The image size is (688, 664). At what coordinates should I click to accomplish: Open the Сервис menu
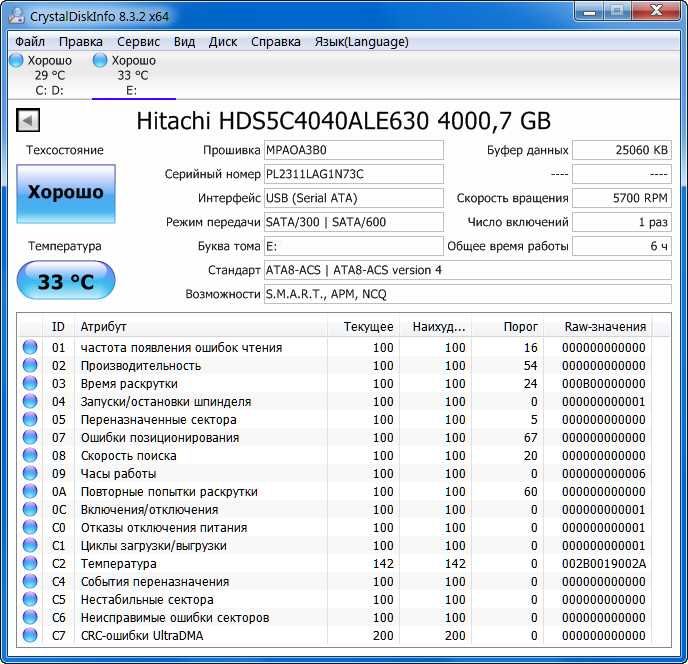point(138,42)
